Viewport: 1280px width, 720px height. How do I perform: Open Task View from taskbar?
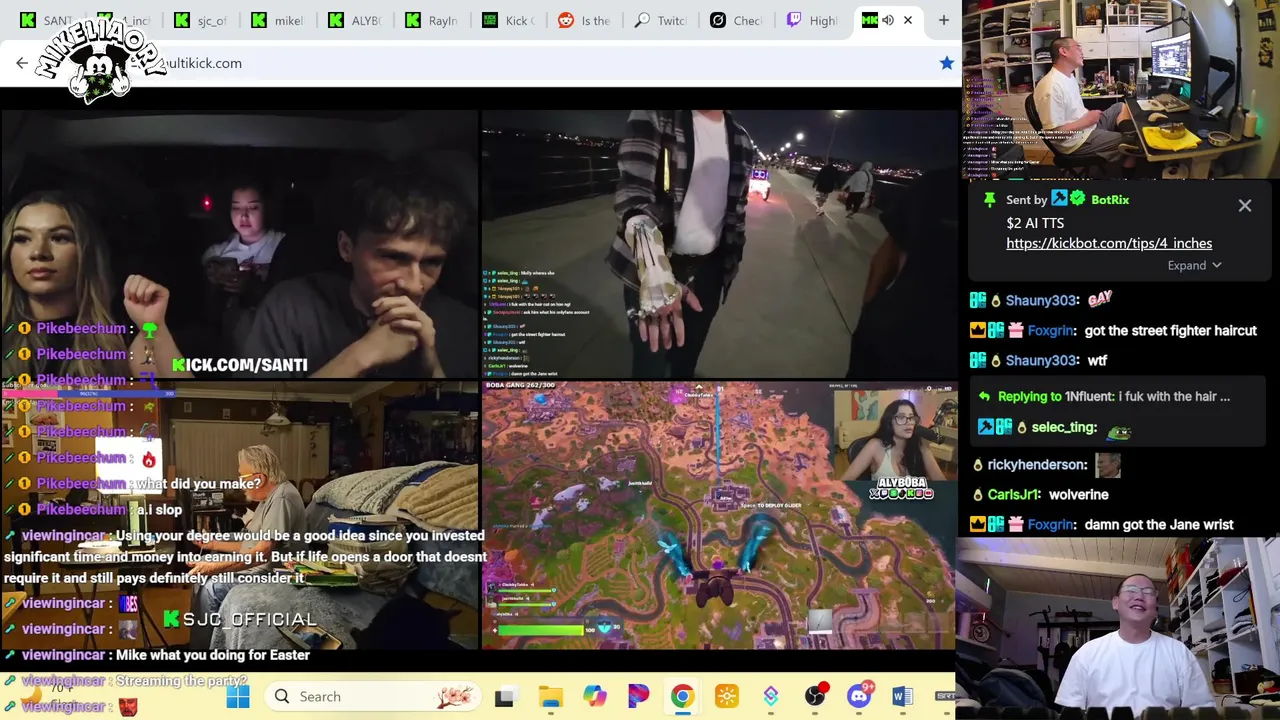504,697
